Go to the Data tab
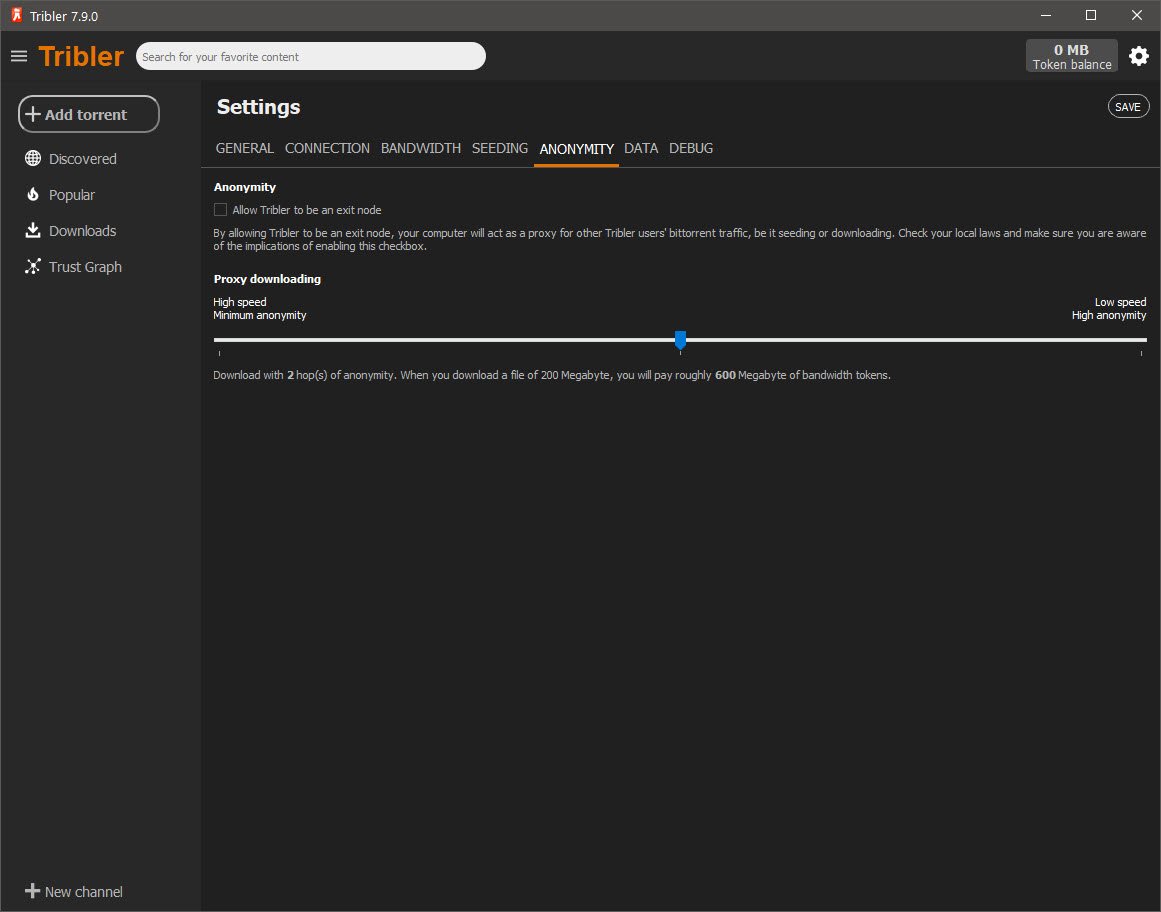 pyautogui.click(x=641, y=148)
